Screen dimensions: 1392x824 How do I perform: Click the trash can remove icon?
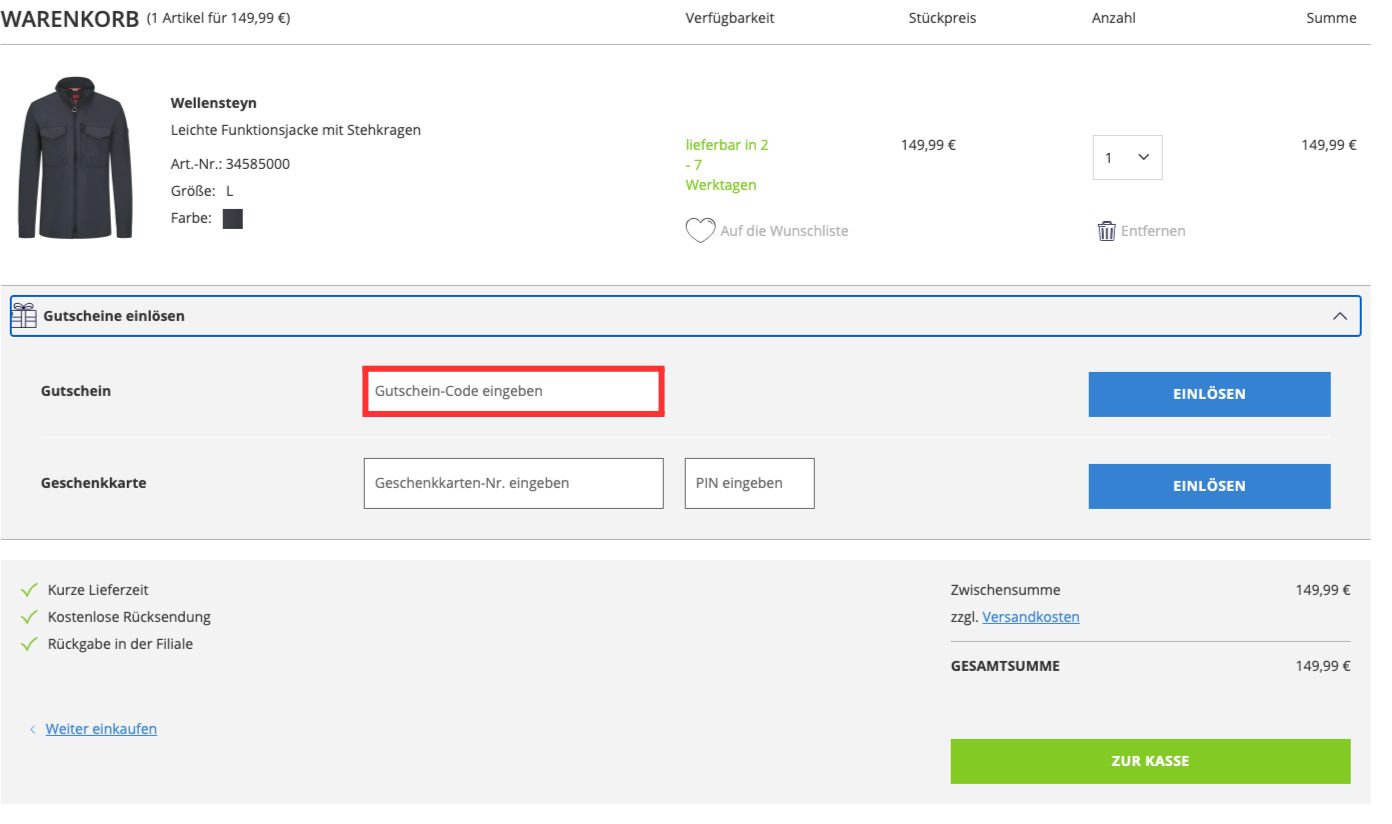click(1107, 231)
